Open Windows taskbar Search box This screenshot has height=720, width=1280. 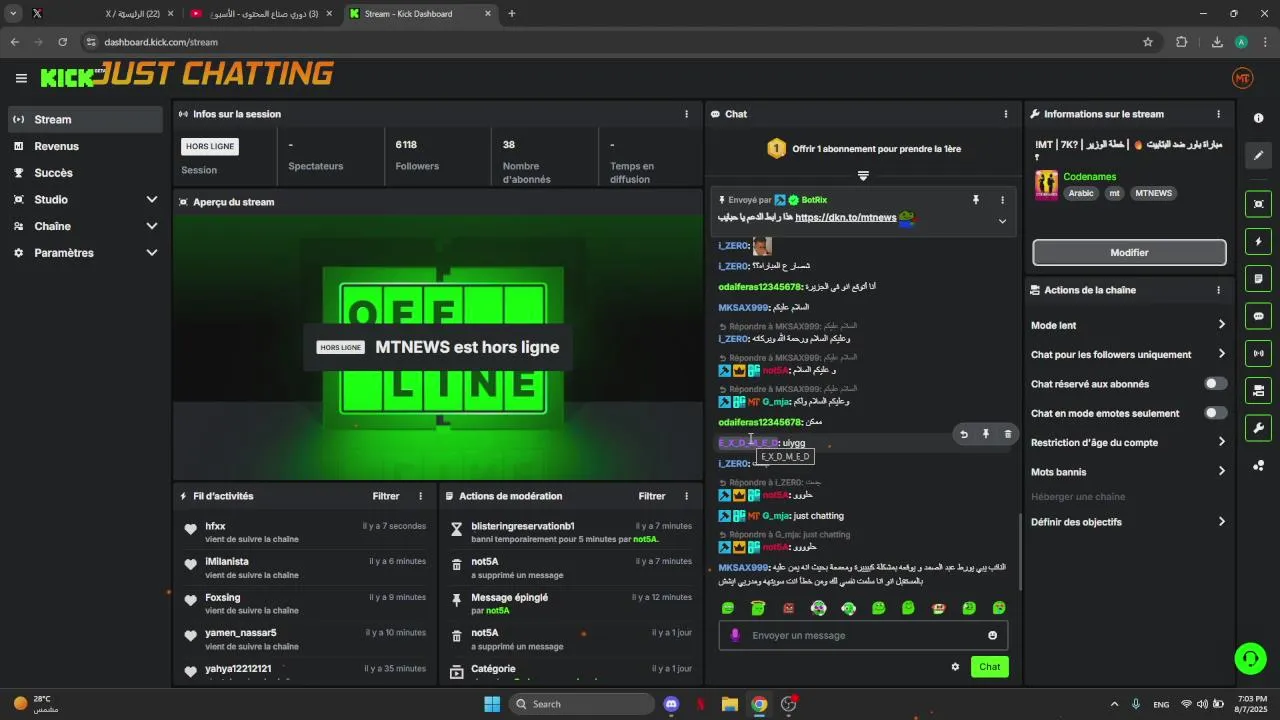(583, 704)
